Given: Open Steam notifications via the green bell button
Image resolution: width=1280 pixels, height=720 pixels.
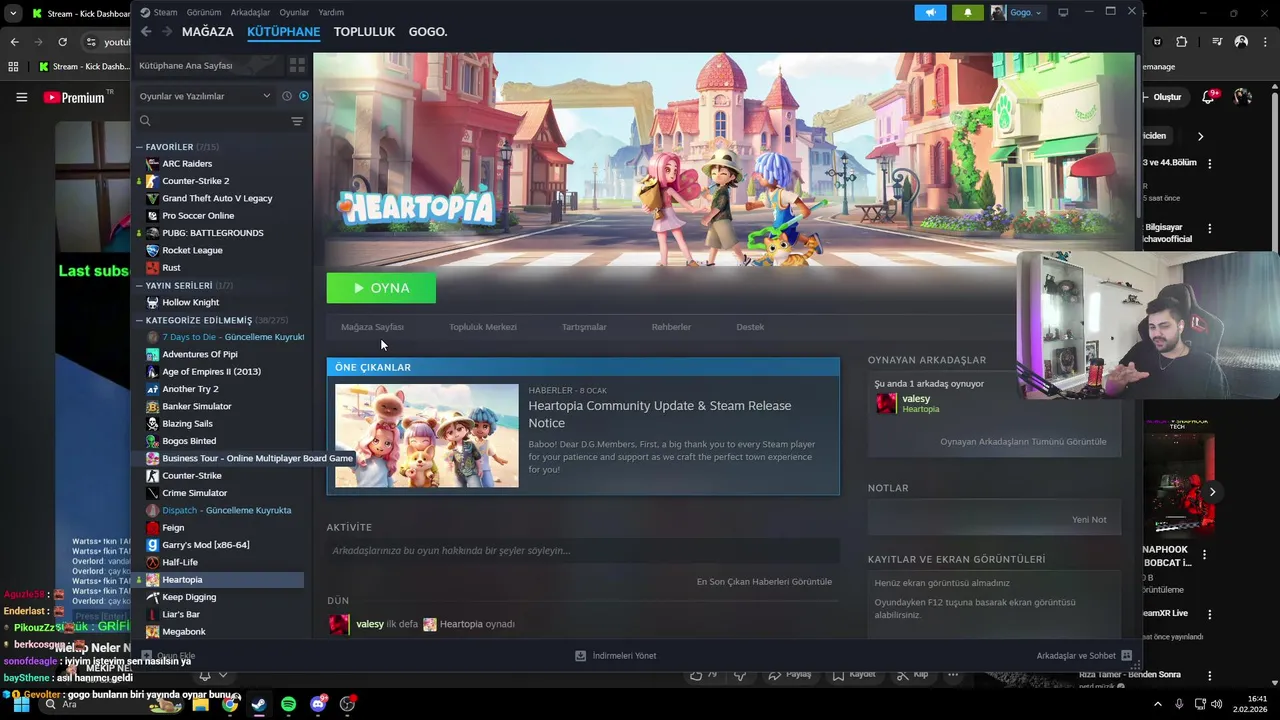Looking at the screenshot, I should 967,13.
